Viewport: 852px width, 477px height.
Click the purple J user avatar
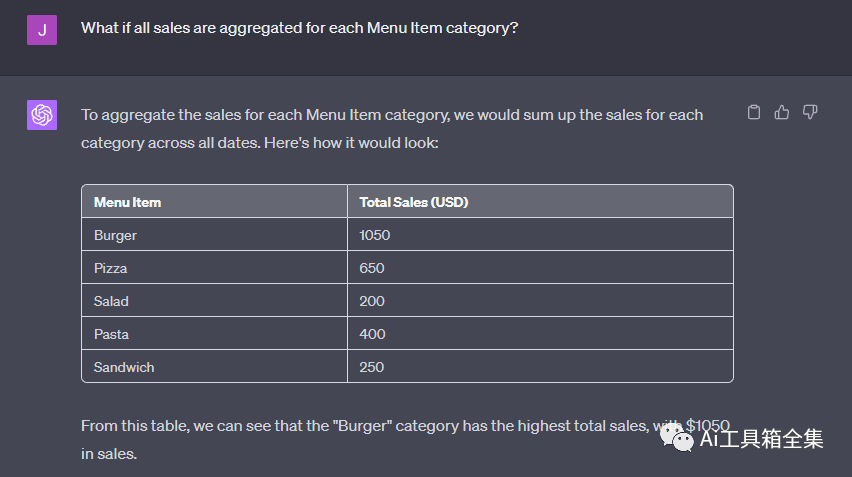[42, 29]
